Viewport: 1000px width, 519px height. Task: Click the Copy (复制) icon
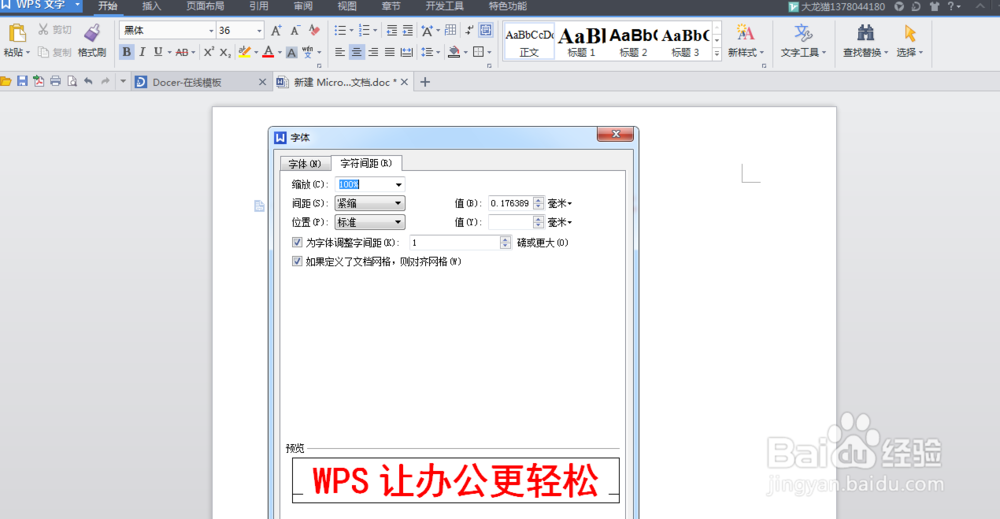(x=43, y=52)
